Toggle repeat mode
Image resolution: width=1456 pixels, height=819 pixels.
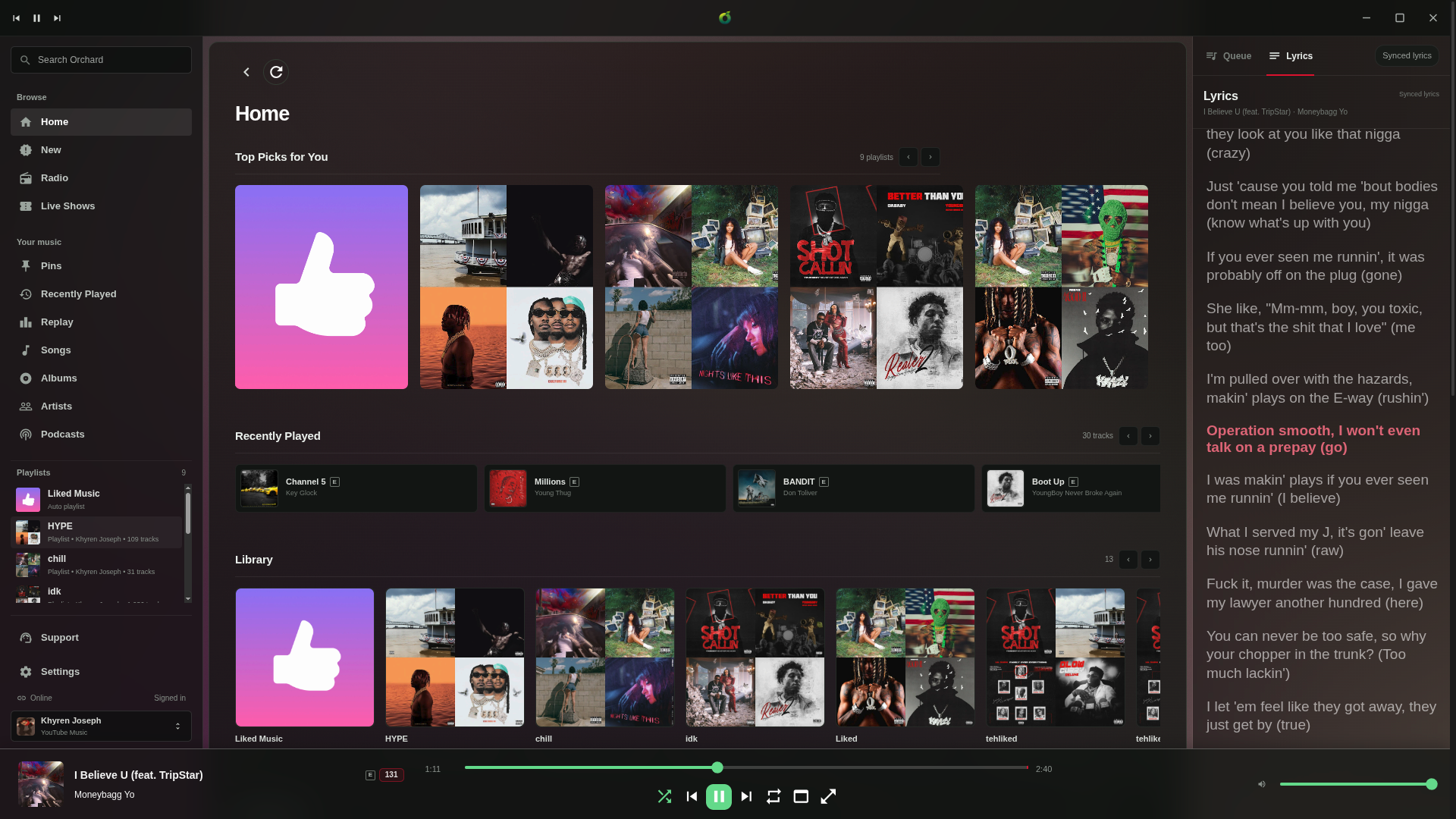pos(773,796)
